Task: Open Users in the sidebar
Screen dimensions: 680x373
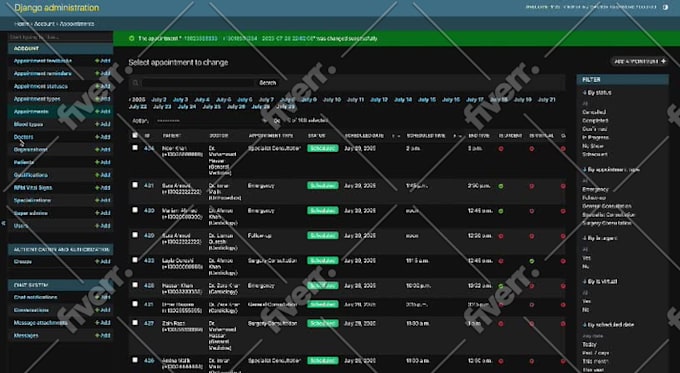Action: tap(21, 226)
